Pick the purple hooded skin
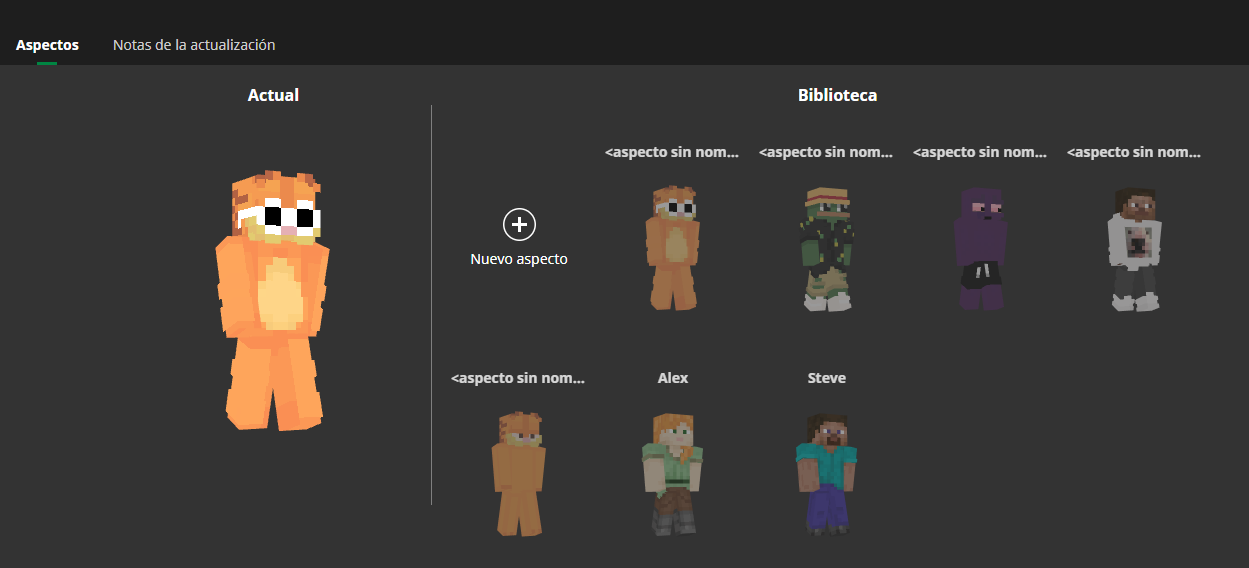Viewport: 1249px width, 568px height. (980, 248)
